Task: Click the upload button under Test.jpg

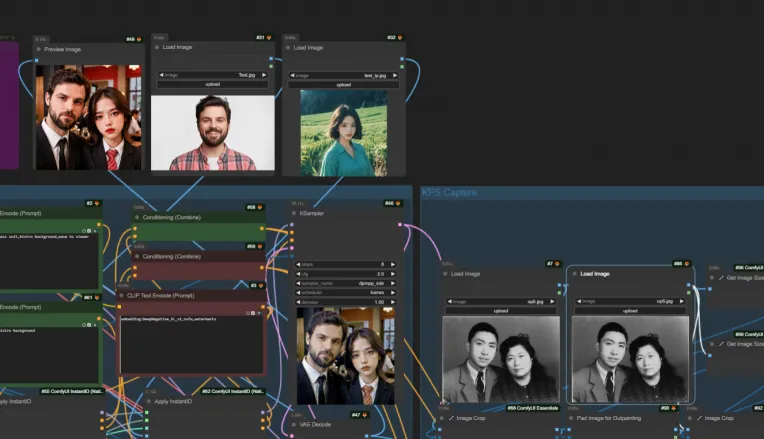Action: pos(212,84)
